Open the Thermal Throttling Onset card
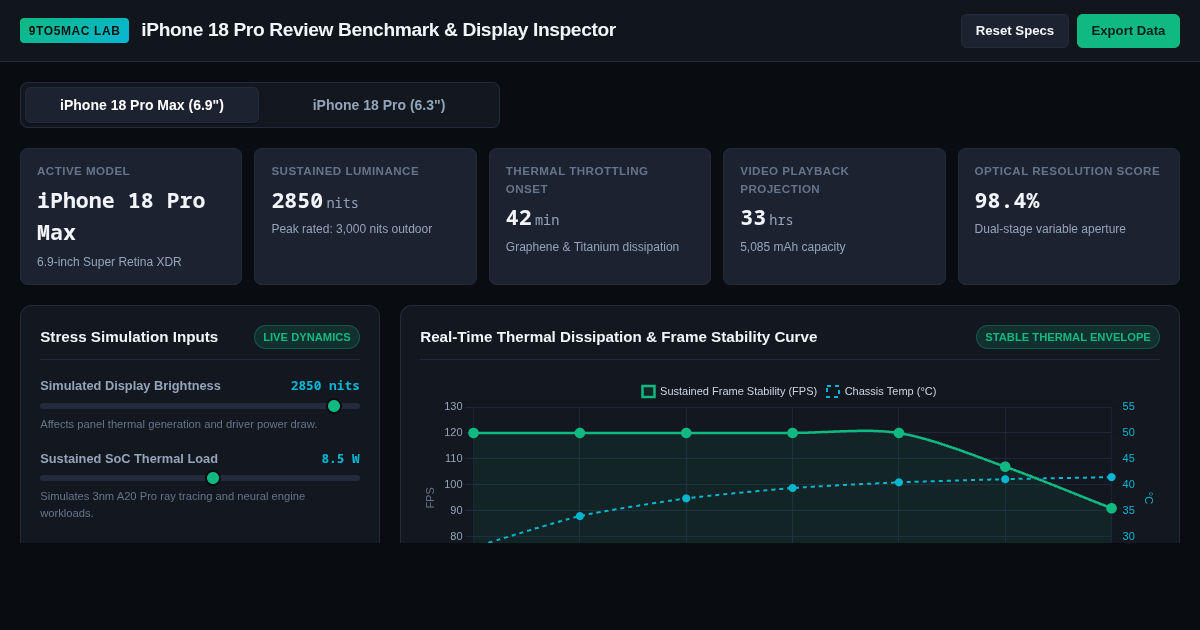This screenshot has width=1200, height=630. coord(600,217)
